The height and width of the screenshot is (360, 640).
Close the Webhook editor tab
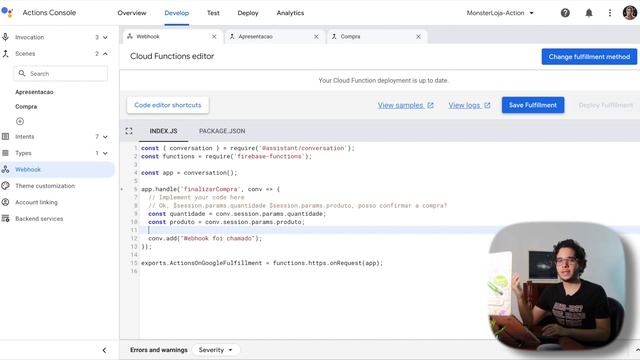(x=214, y=37)
